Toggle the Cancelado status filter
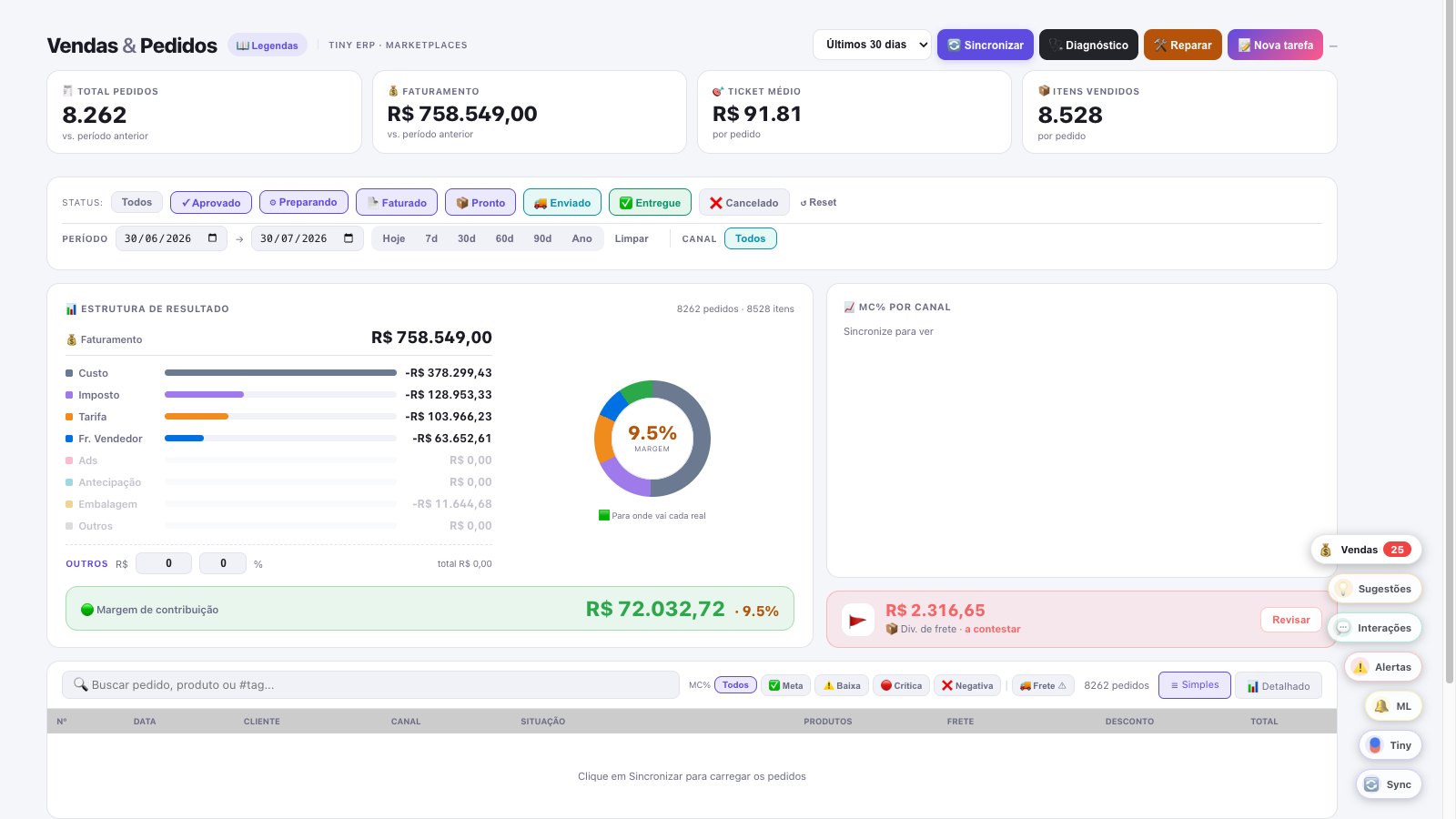This screenshot has height=819, width=1456. [x=744, y=202]
